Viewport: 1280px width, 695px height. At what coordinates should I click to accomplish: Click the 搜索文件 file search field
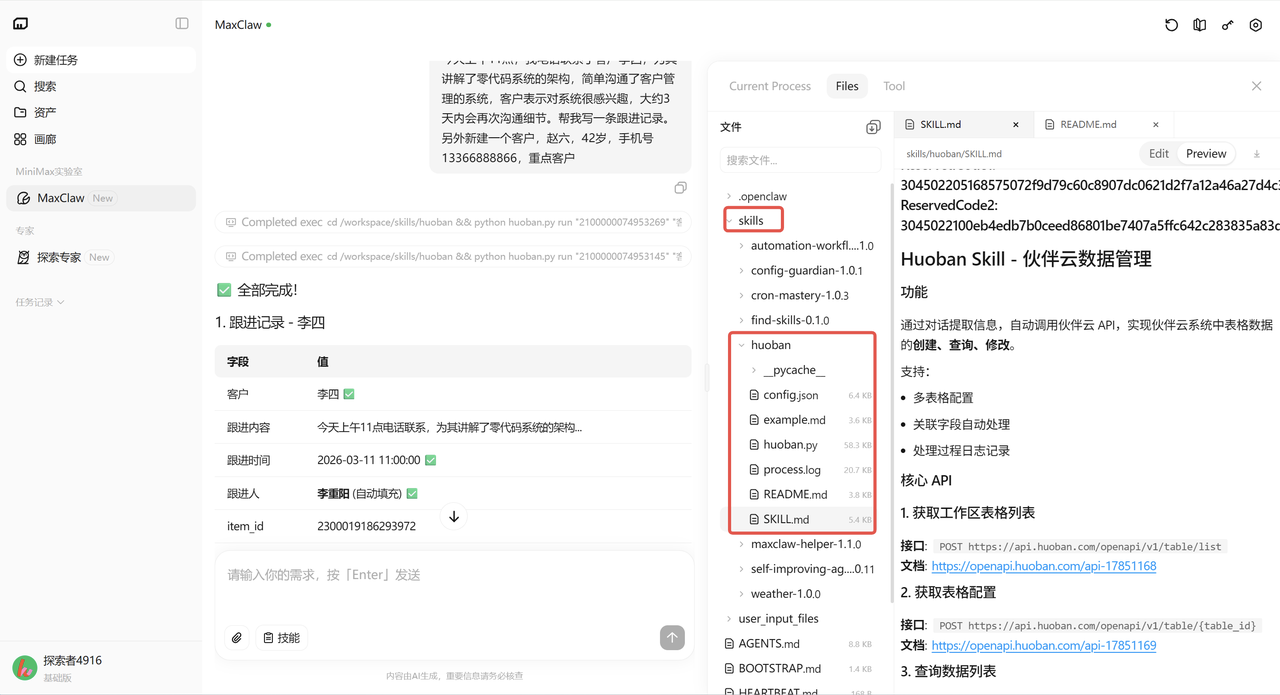[799, 160]
